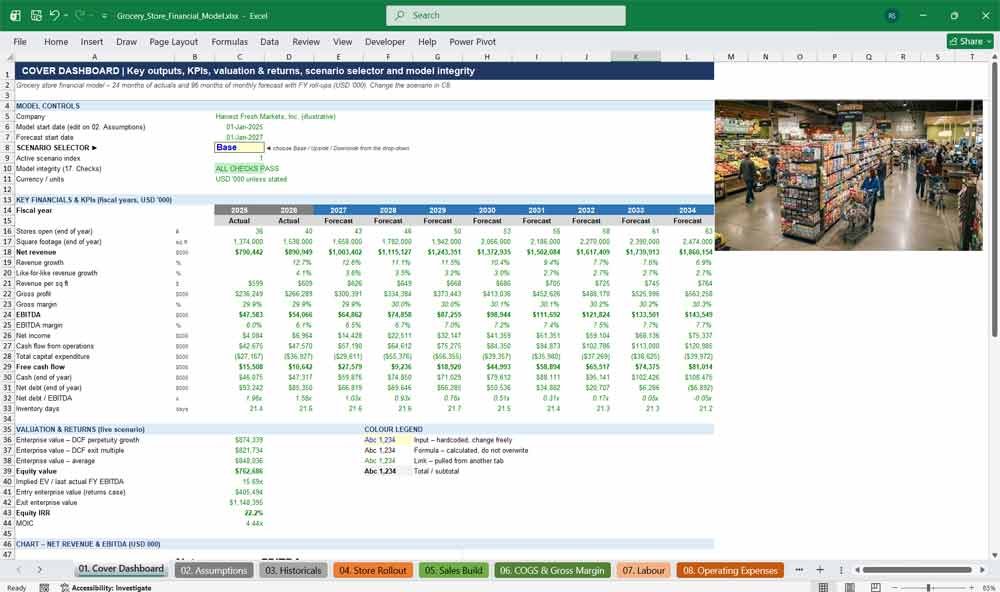Switch to 08. Operating Expenses sheet tab
The height and width of the screenshot is (592, 1000).
click(x=730, y=570)
